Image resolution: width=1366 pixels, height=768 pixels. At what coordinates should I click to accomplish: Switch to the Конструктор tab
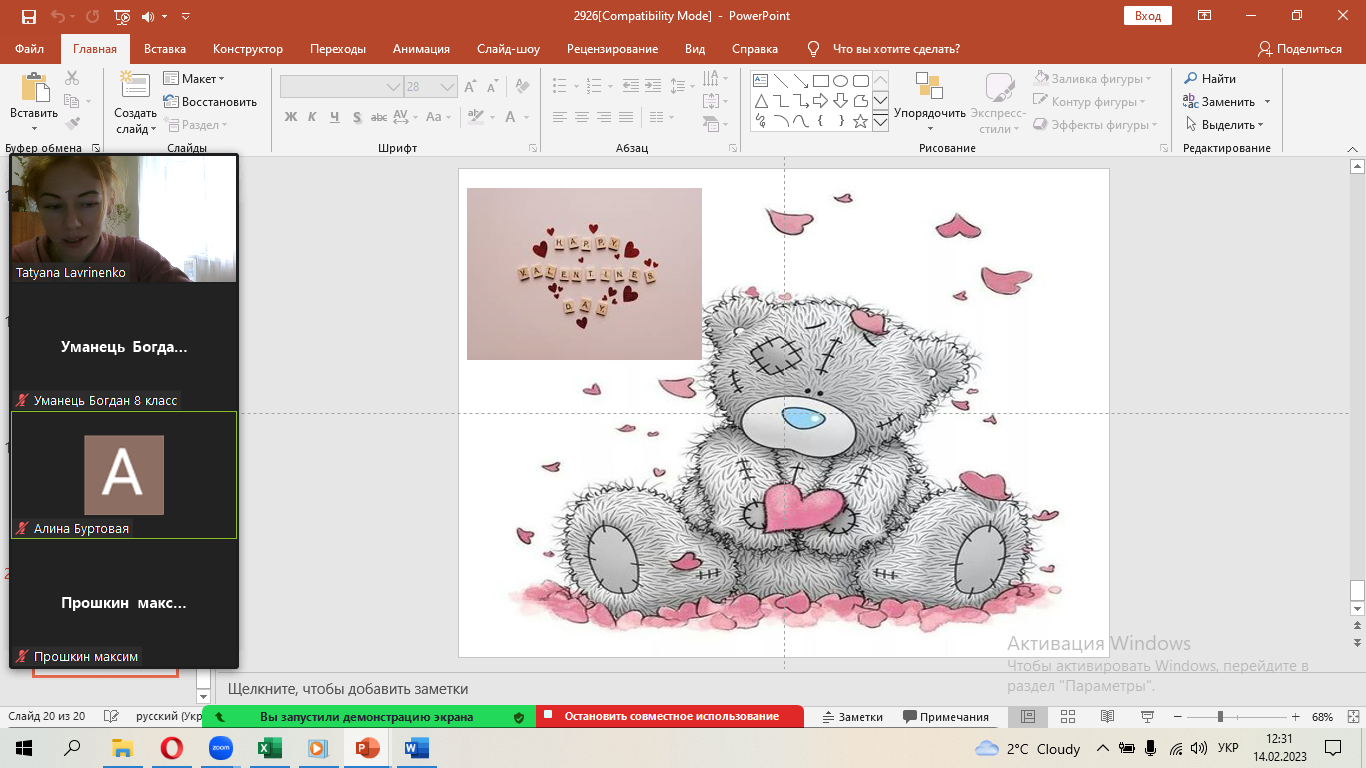248,49
